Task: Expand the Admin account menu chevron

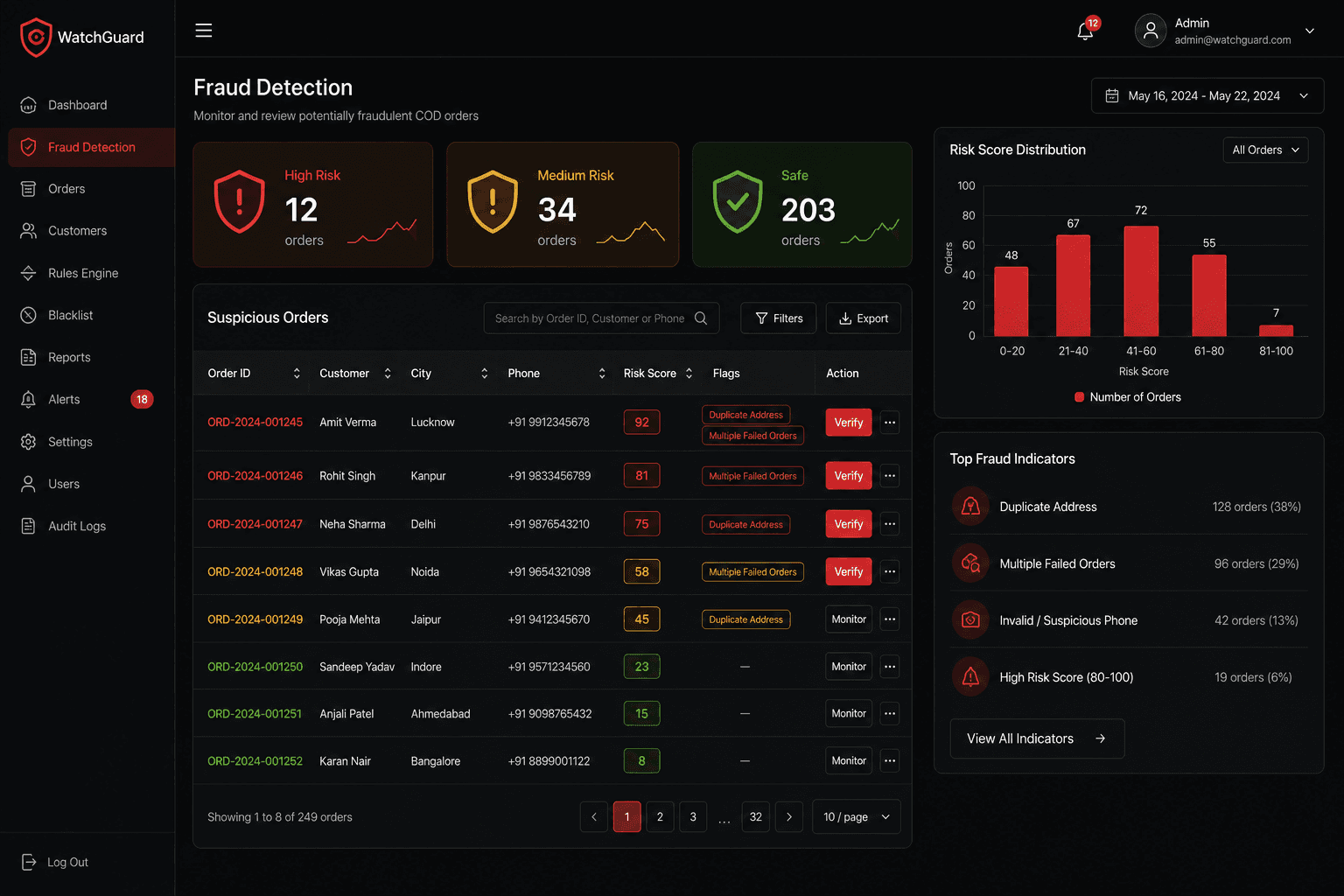Action: point(1310,31)
